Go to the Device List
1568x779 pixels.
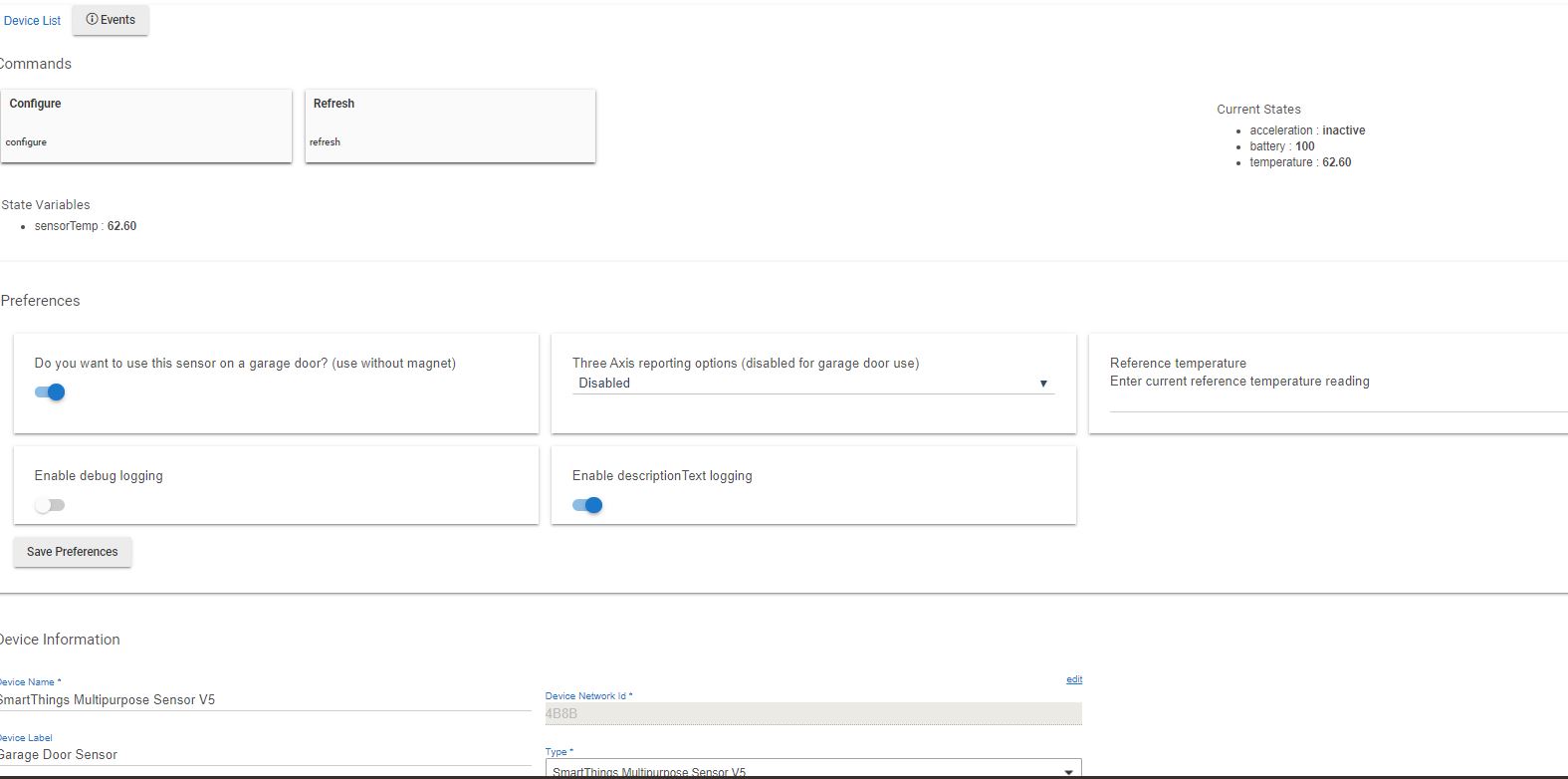33,21
